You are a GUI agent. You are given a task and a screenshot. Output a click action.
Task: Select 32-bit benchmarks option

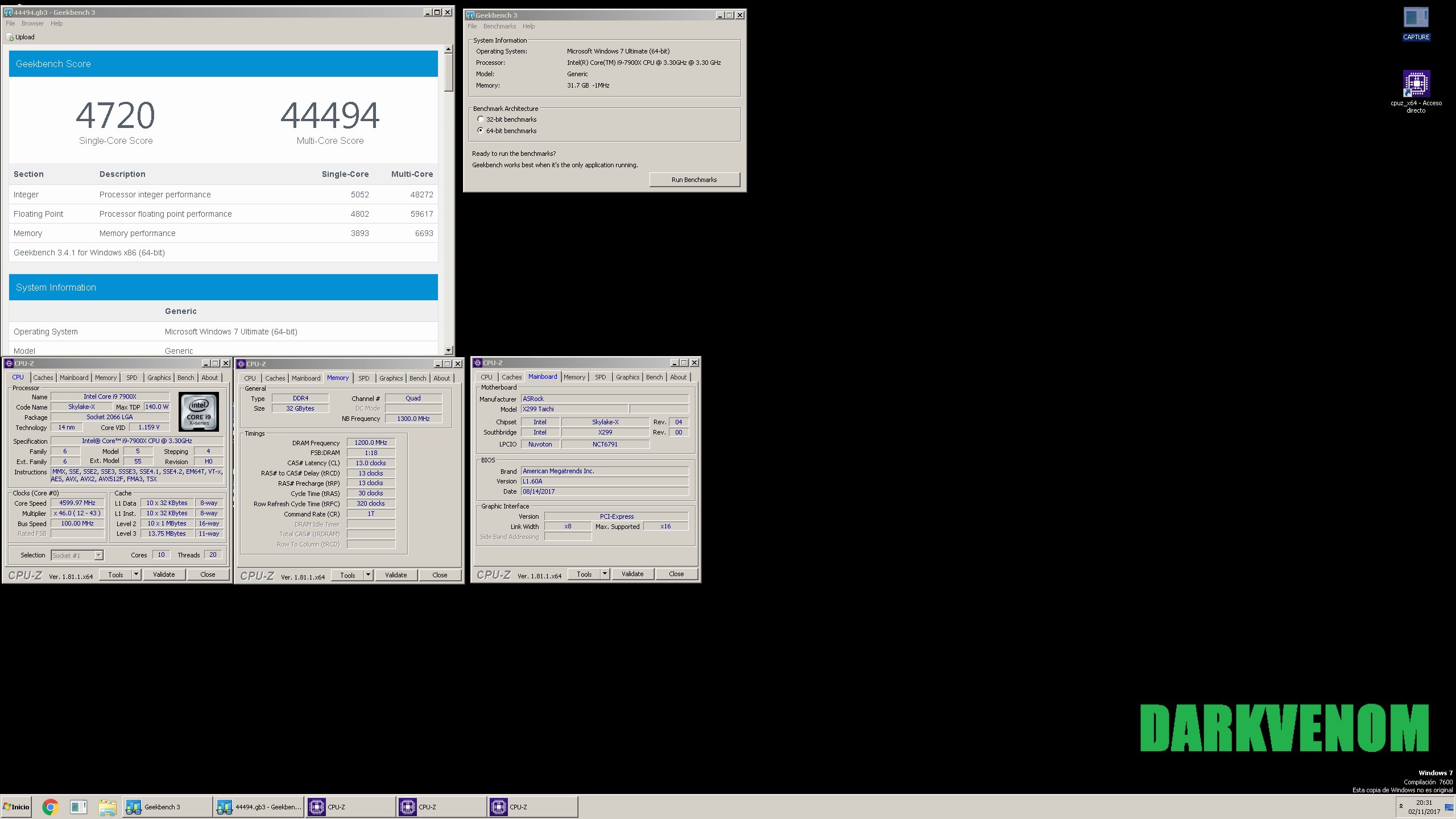coord(481,119)
